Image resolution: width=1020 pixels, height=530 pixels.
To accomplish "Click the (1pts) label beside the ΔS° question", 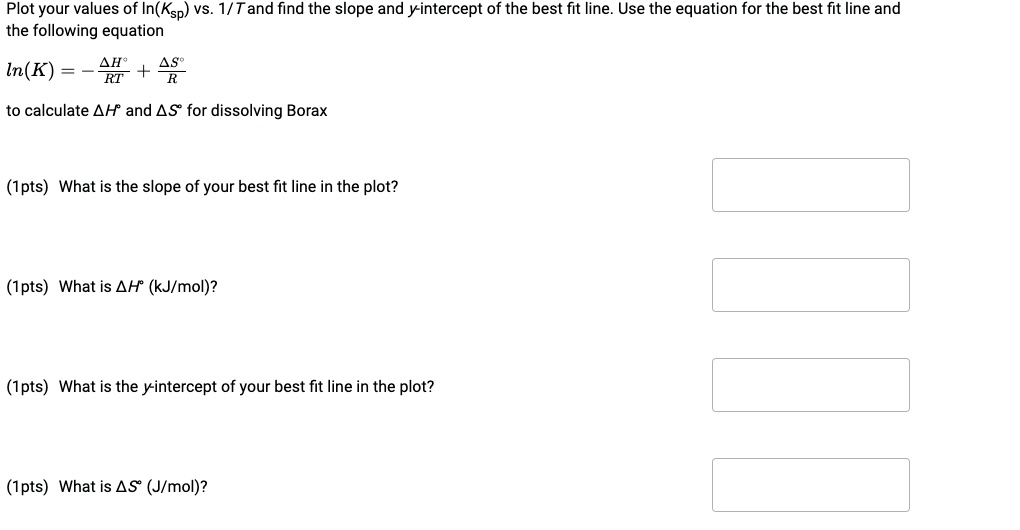I will (28, 487).
